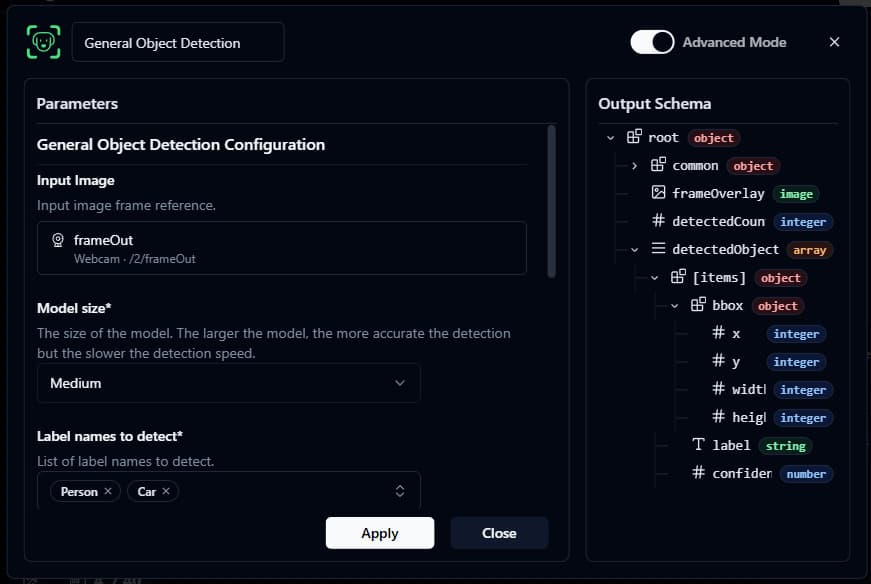
Task: Click the hash icon beside confidence
Action: [698, 472]
